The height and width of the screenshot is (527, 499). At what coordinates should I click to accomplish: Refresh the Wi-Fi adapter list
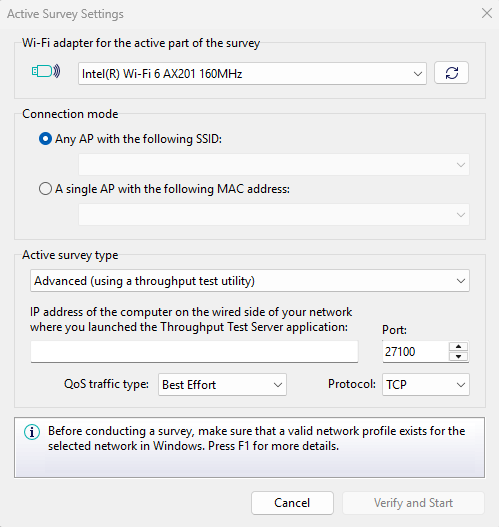pyautogui.click(x=451, y=73)
